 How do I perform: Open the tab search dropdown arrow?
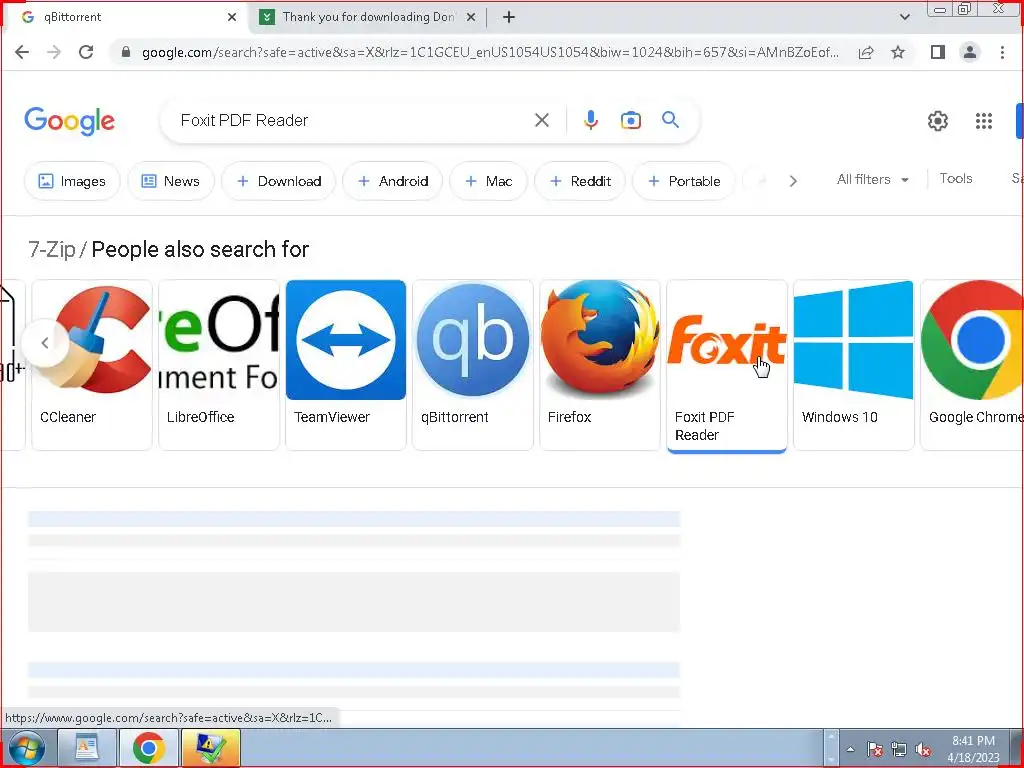coord(904,17)
